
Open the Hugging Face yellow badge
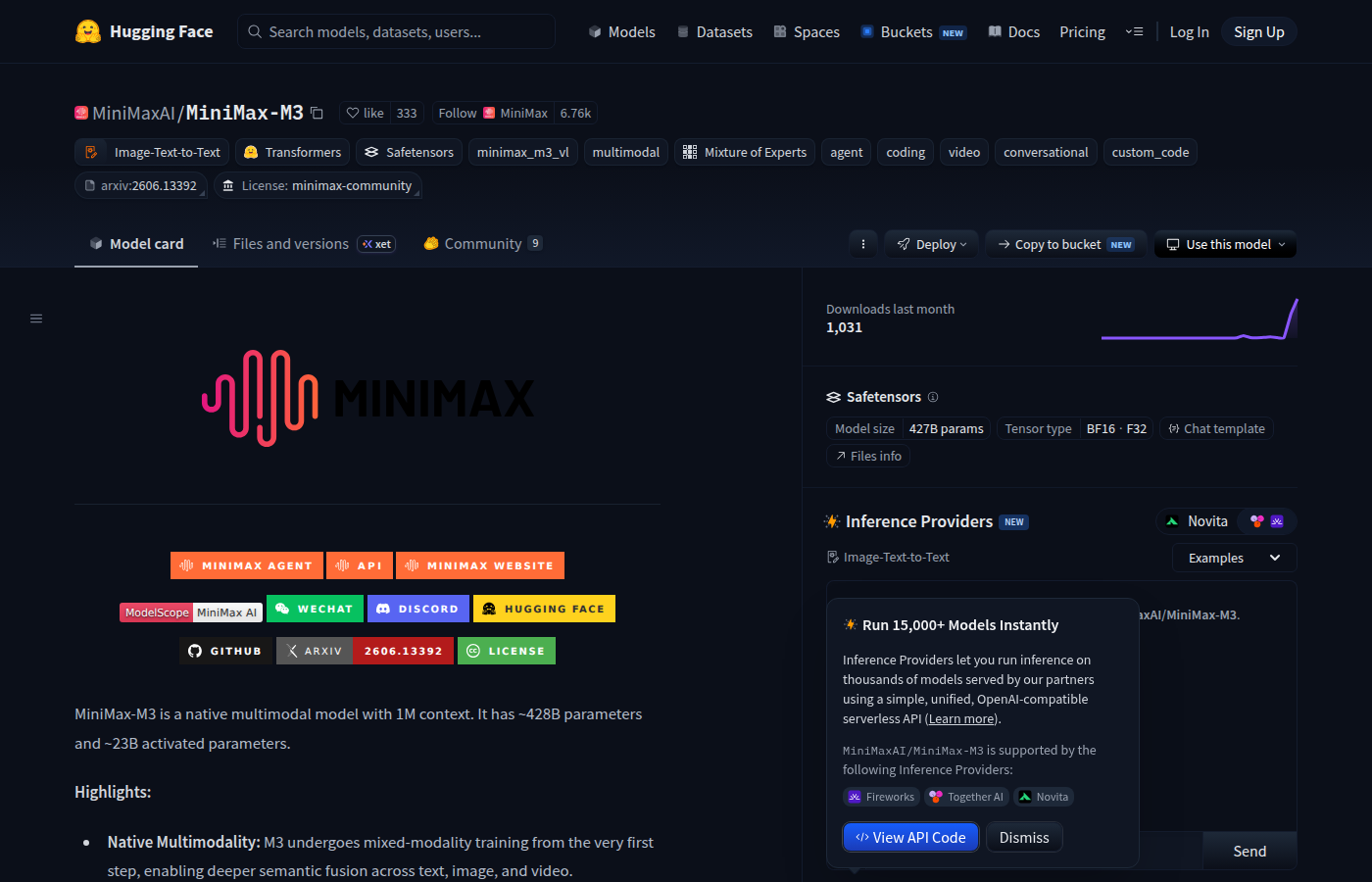tap(544, 609)
